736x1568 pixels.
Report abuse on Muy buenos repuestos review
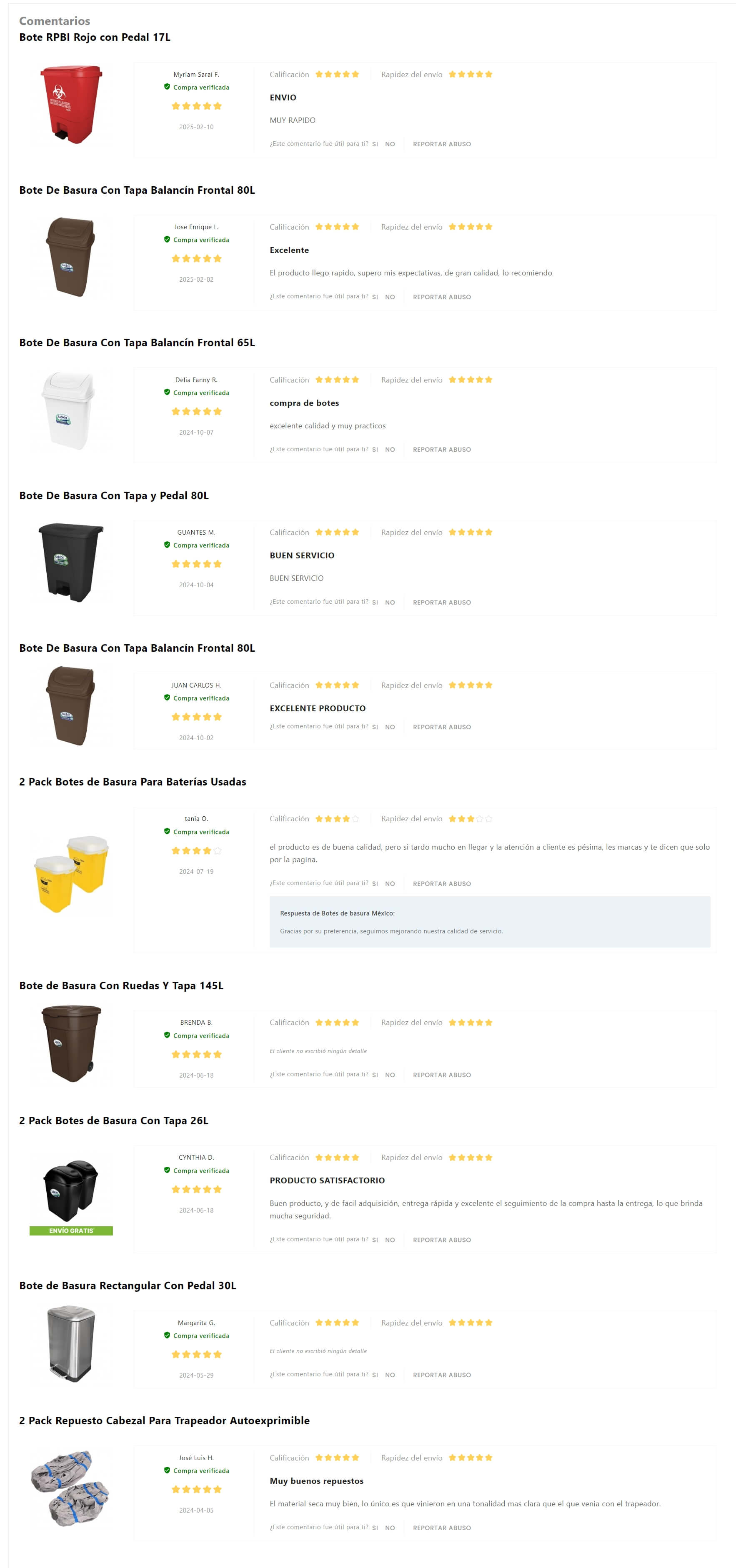[x=442, y=1527]
